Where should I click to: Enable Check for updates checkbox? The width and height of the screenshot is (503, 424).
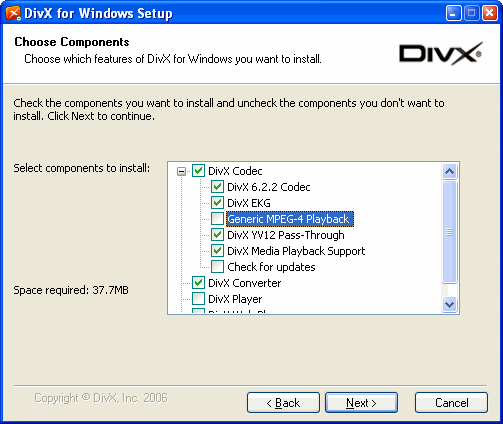pos(217,267)
